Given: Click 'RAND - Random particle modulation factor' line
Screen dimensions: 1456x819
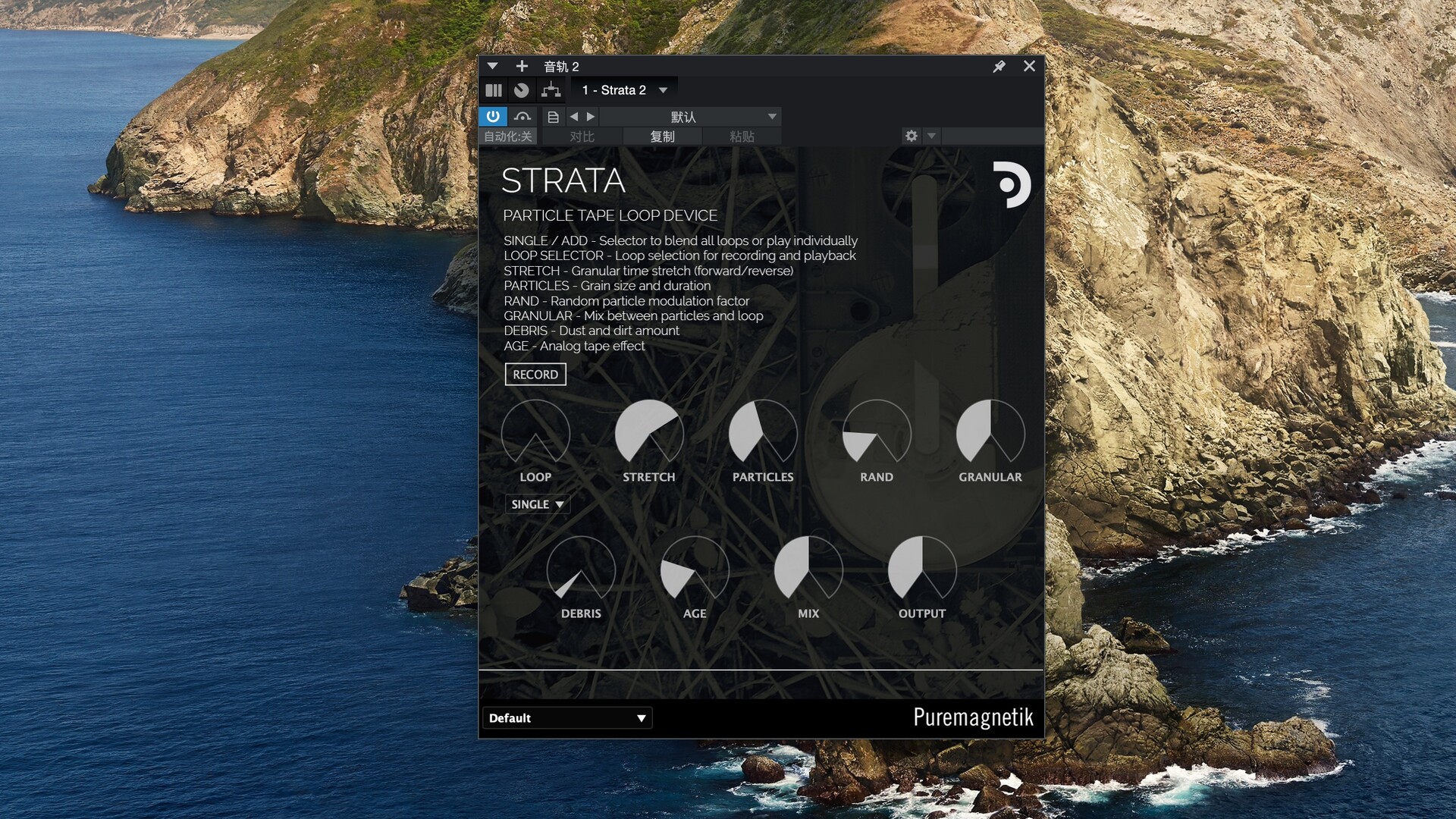Looking at the screenshot, I should [x=626, y=301].
